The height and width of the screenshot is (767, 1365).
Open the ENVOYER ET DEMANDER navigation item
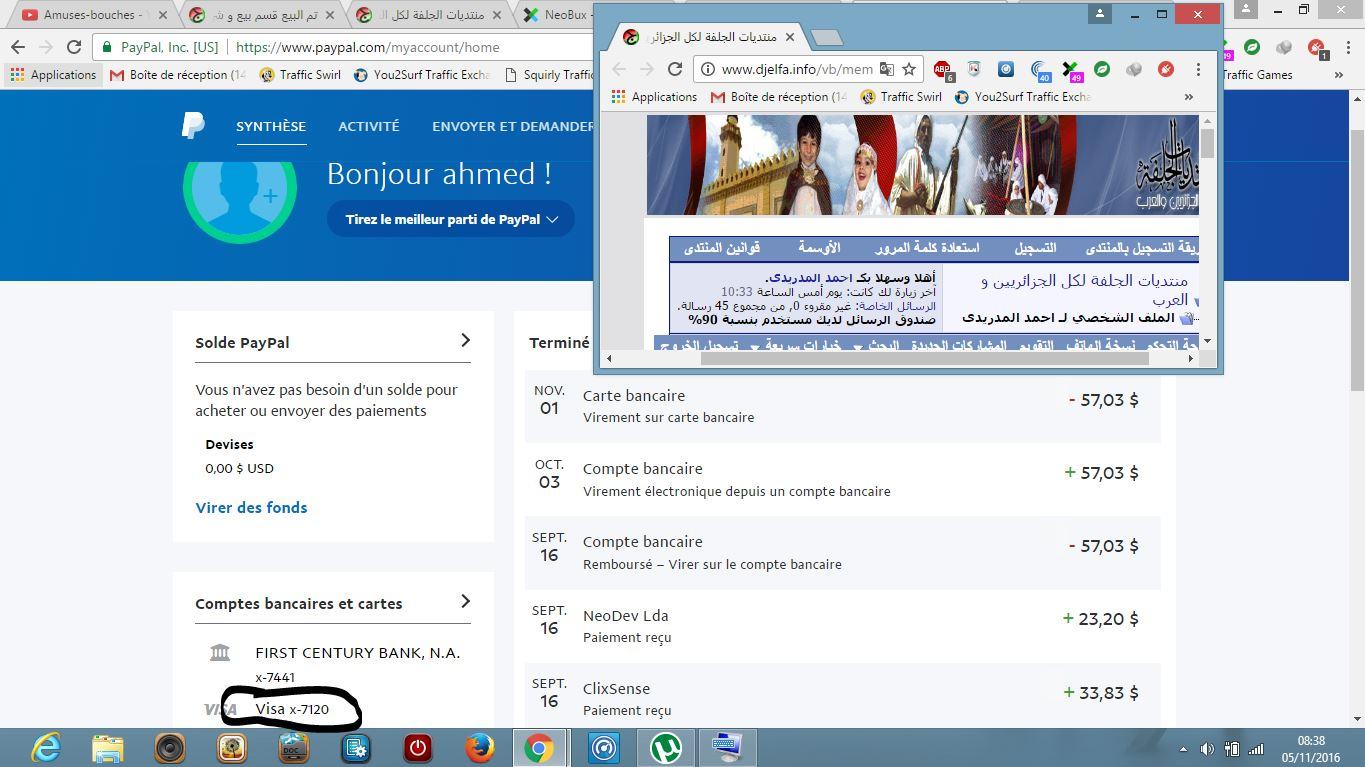(513, 126)
